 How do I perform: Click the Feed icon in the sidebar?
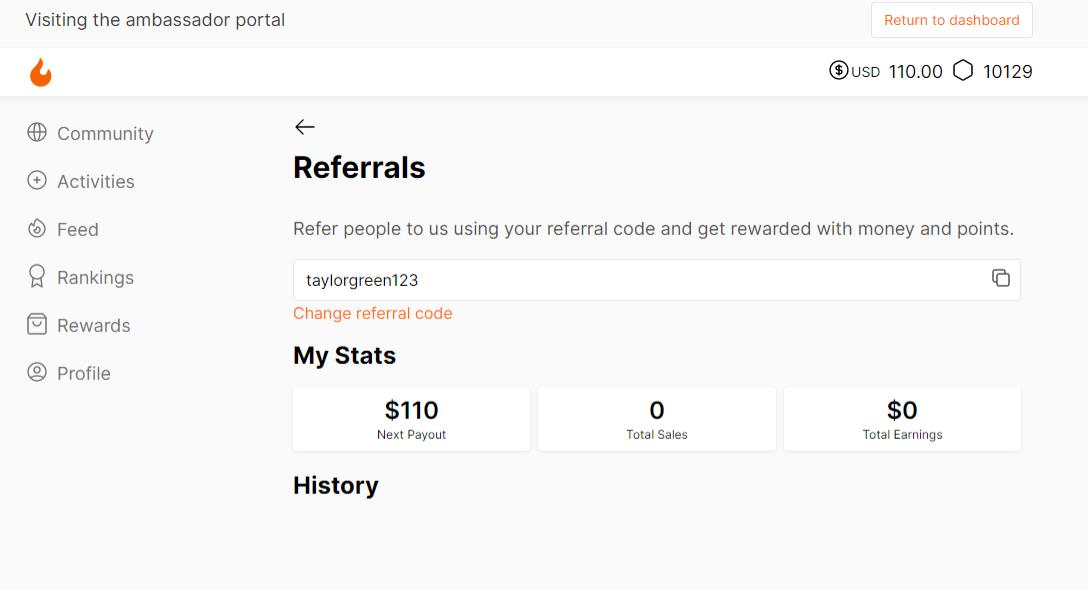pyautogui.click(x=36, y=229)
